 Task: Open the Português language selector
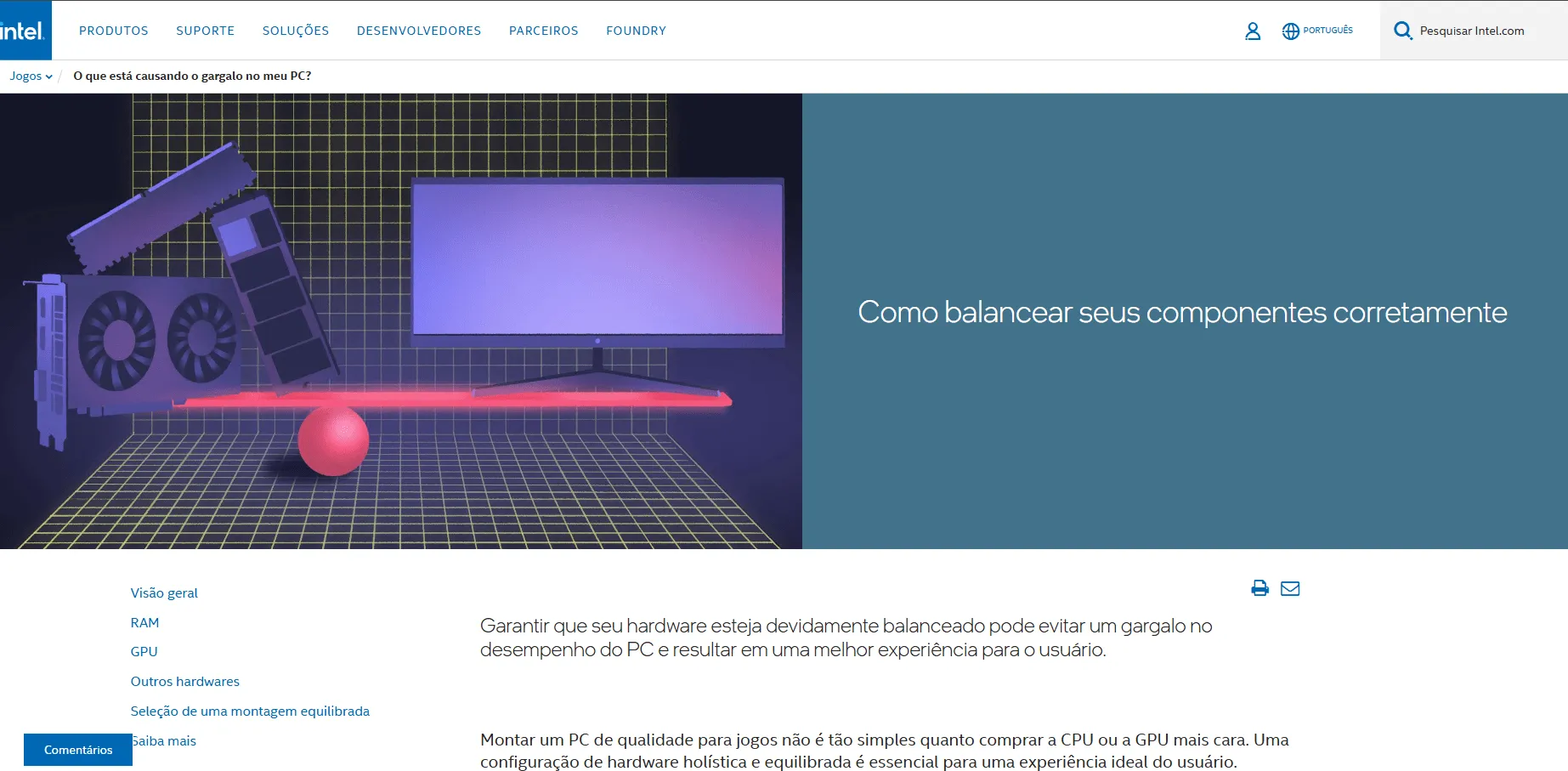pyautogui.click(x=1327, y=31)
